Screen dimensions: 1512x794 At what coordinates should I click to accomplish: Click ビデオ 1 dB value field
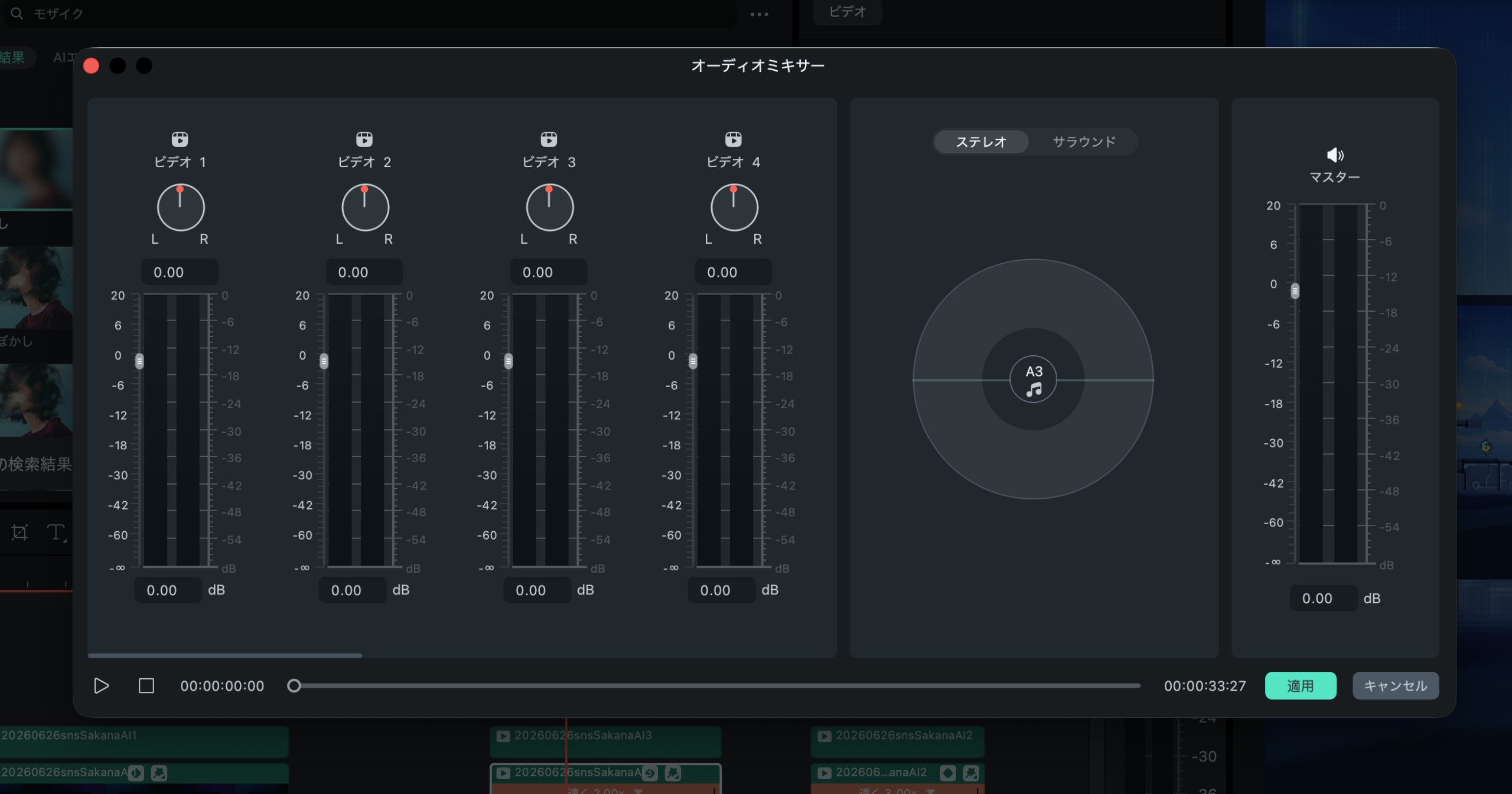click(168, 590)
